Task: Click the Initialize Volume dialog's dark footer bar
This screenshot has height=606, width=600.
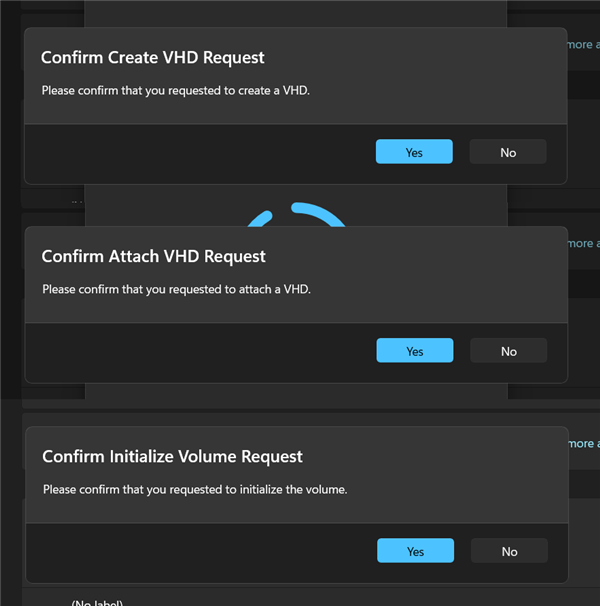Action: [200, 552]
